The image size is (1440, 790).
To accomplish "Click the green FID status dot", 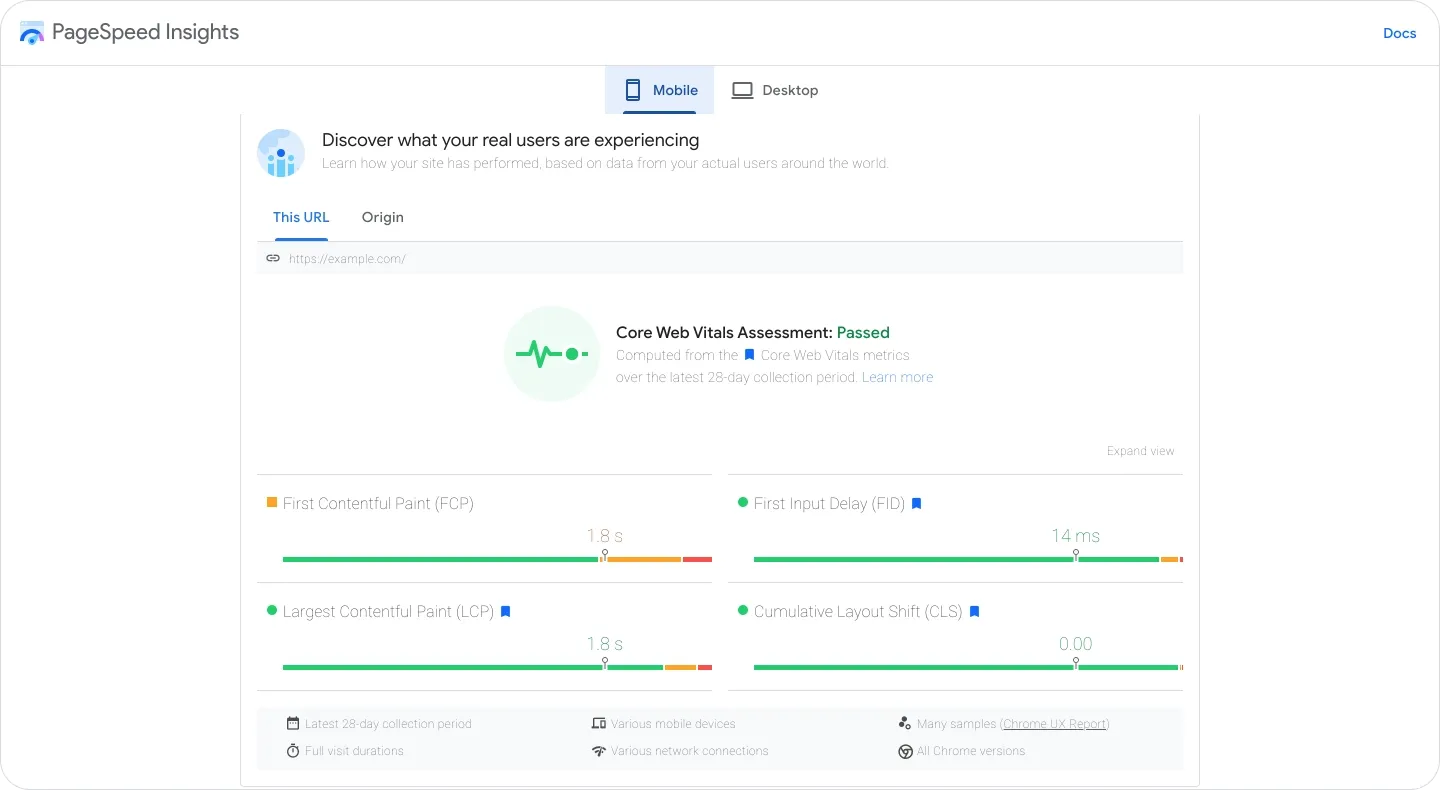I will (x=743, y=502).
